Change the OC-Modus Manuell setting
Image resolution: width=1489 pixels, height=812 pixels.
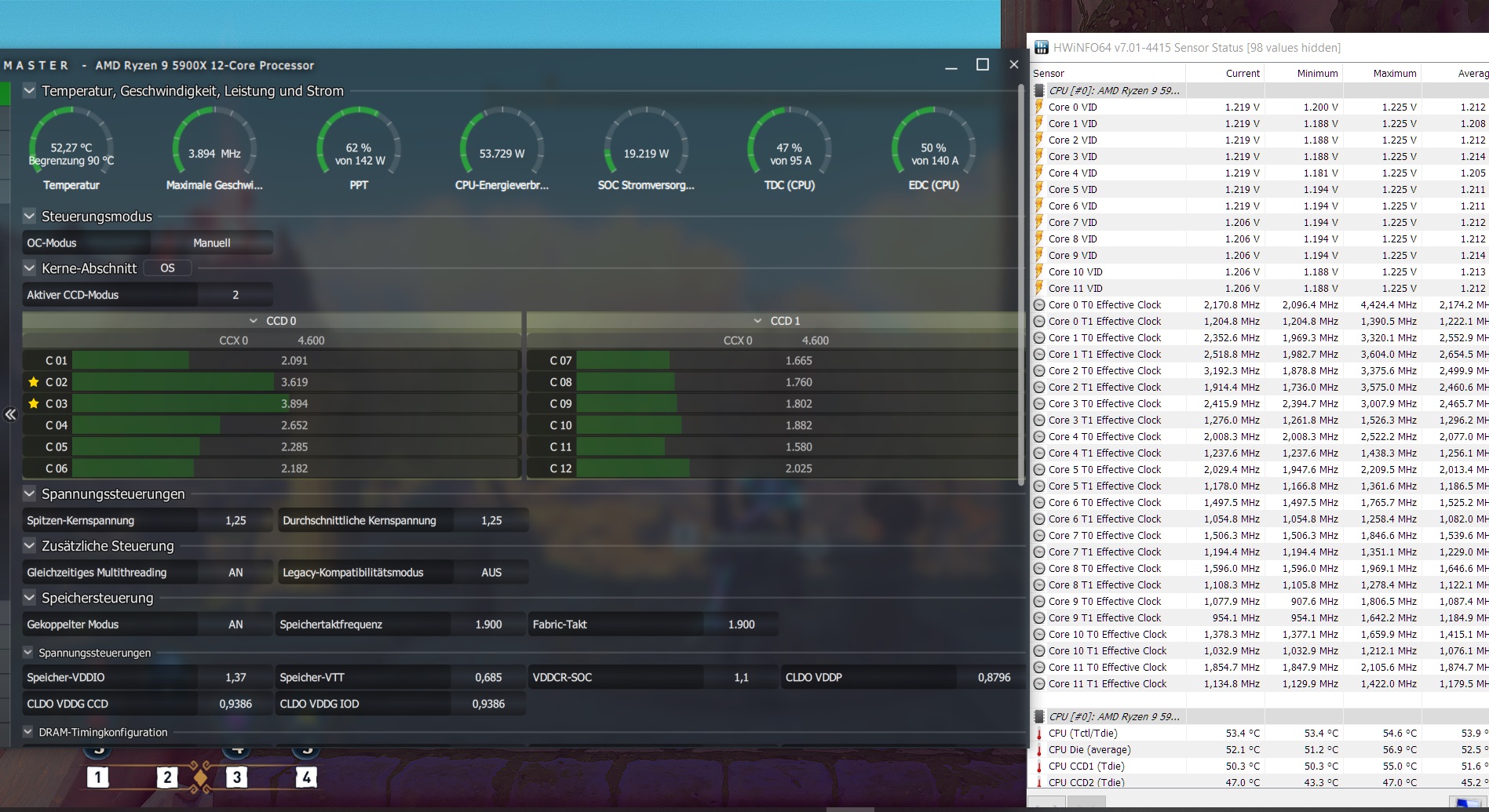coord(212,243)
